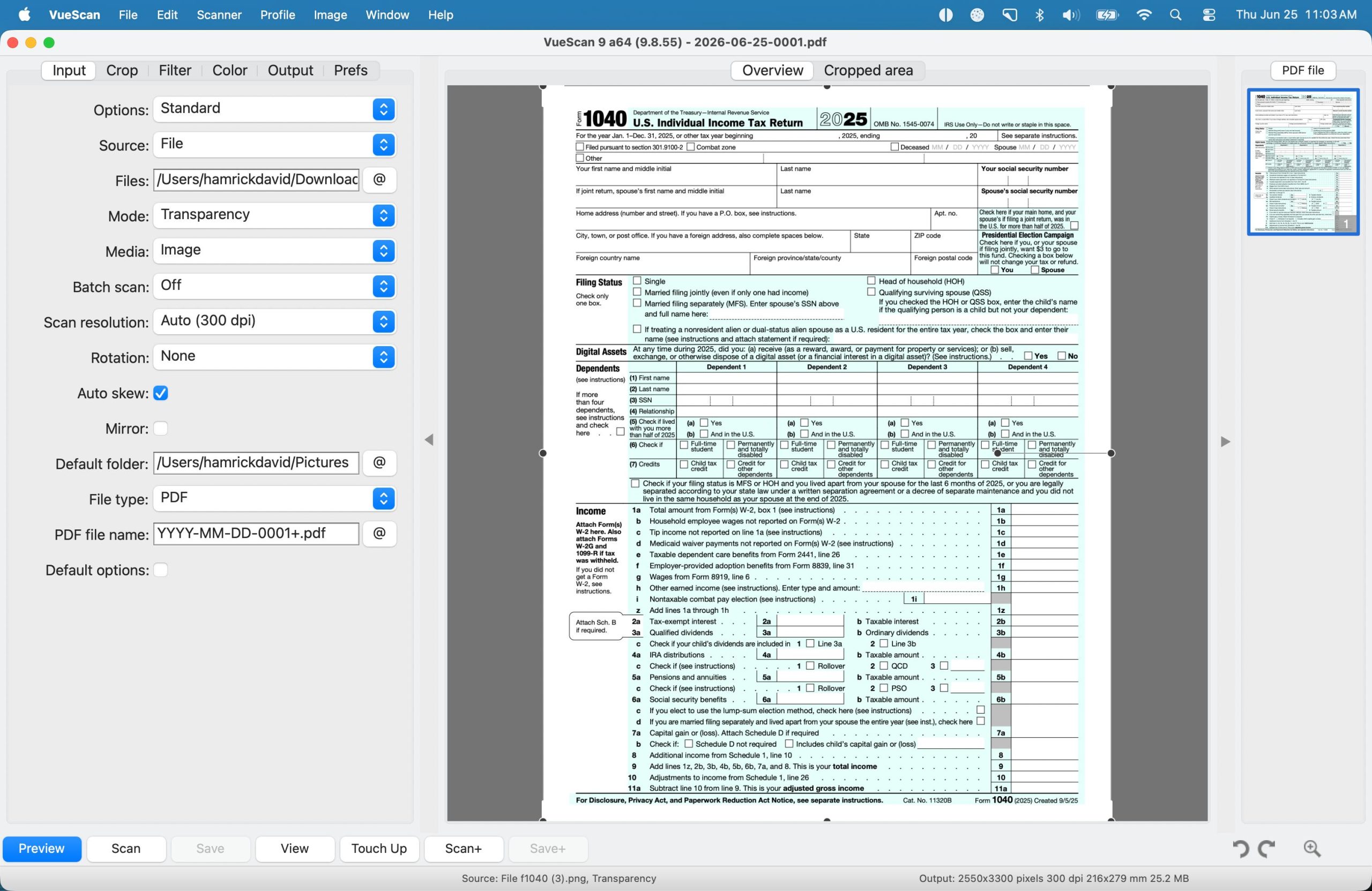
Task: Open the Mode dropdown showing Transparency
Action: 274,215
